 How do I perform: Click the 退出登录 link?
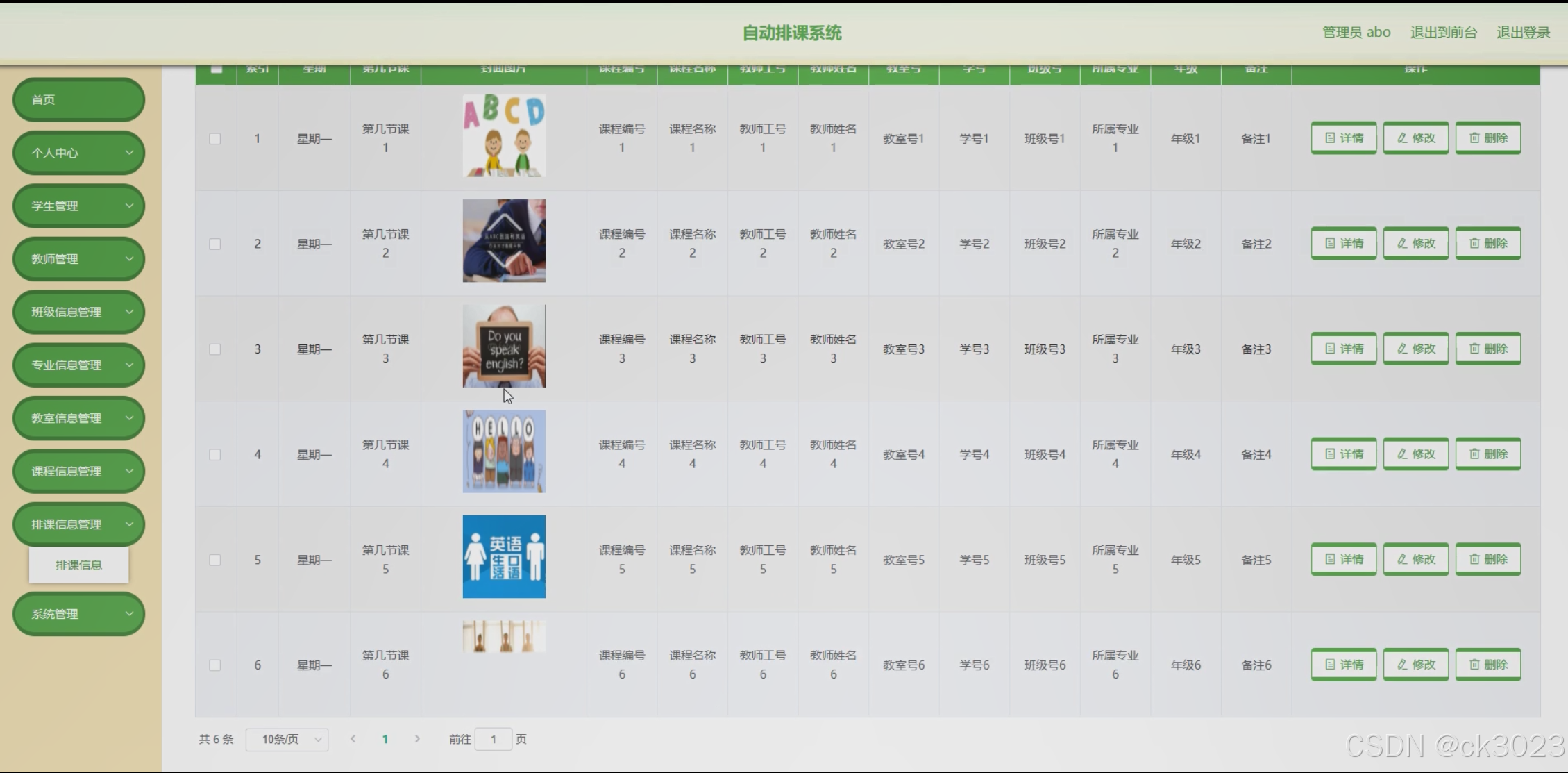pos(1523,33)
